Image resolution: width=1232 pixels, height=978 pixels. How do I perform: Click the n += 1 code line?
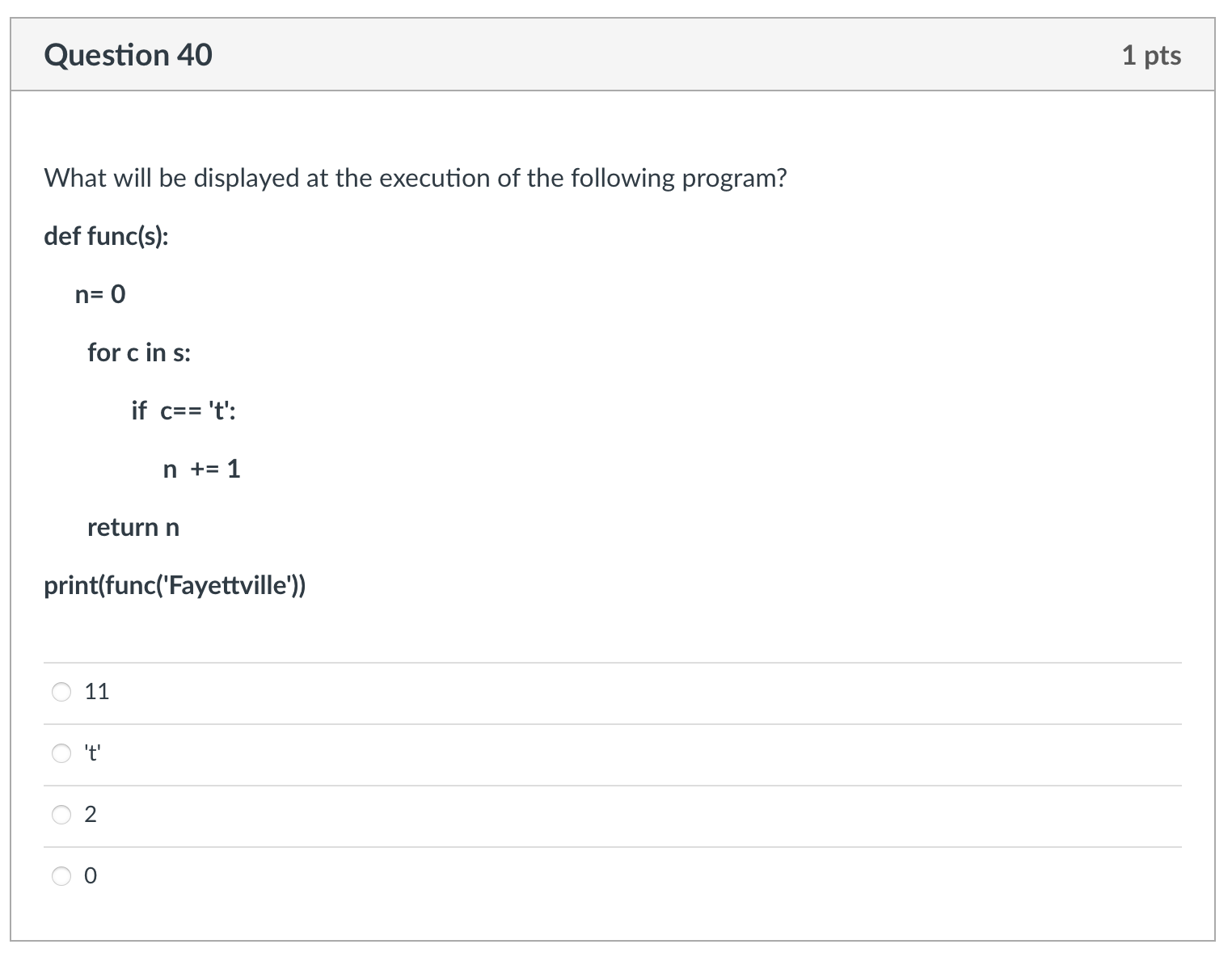[202, 469]
